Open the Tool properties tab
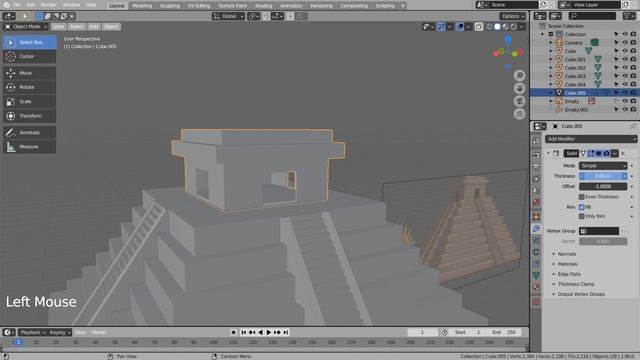Image resolution: width=640 pixels, height=360 pixels. pyautogui.click(x=536, y=140)
